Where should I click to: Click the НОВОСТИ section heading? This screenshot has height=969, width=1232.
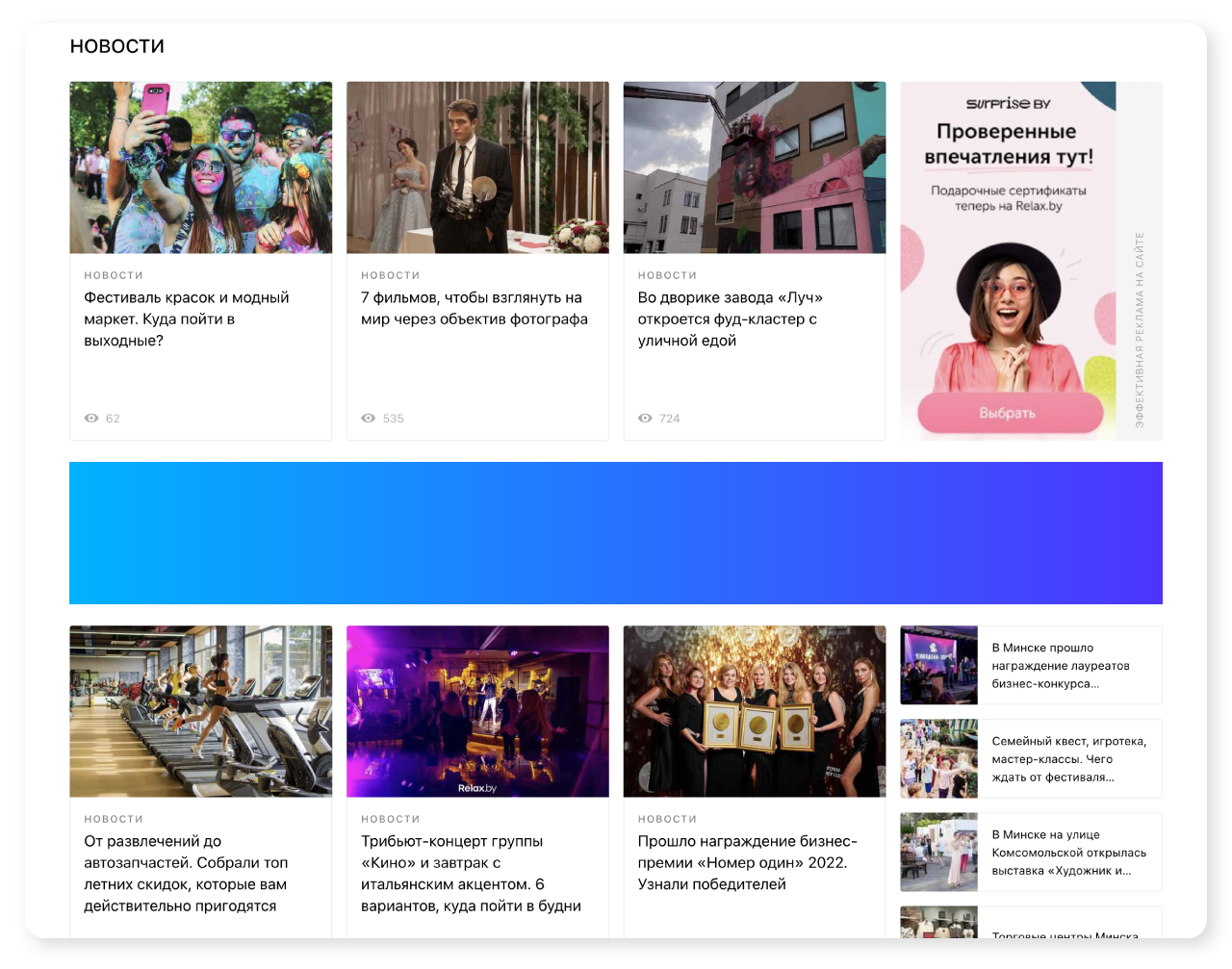(x=117, y=46)
